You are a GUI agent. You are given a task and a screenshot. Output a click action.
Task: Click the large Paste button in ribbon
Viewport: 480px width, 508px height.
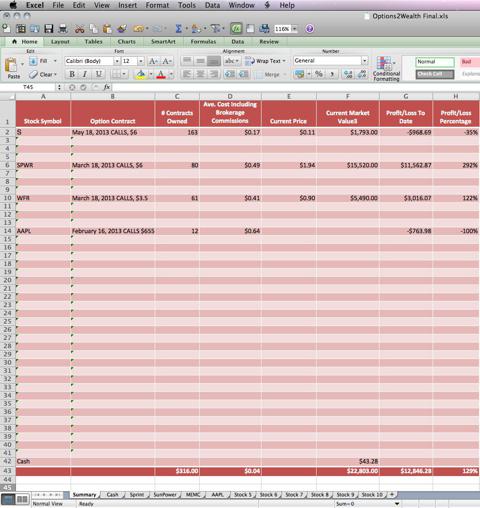12,68
